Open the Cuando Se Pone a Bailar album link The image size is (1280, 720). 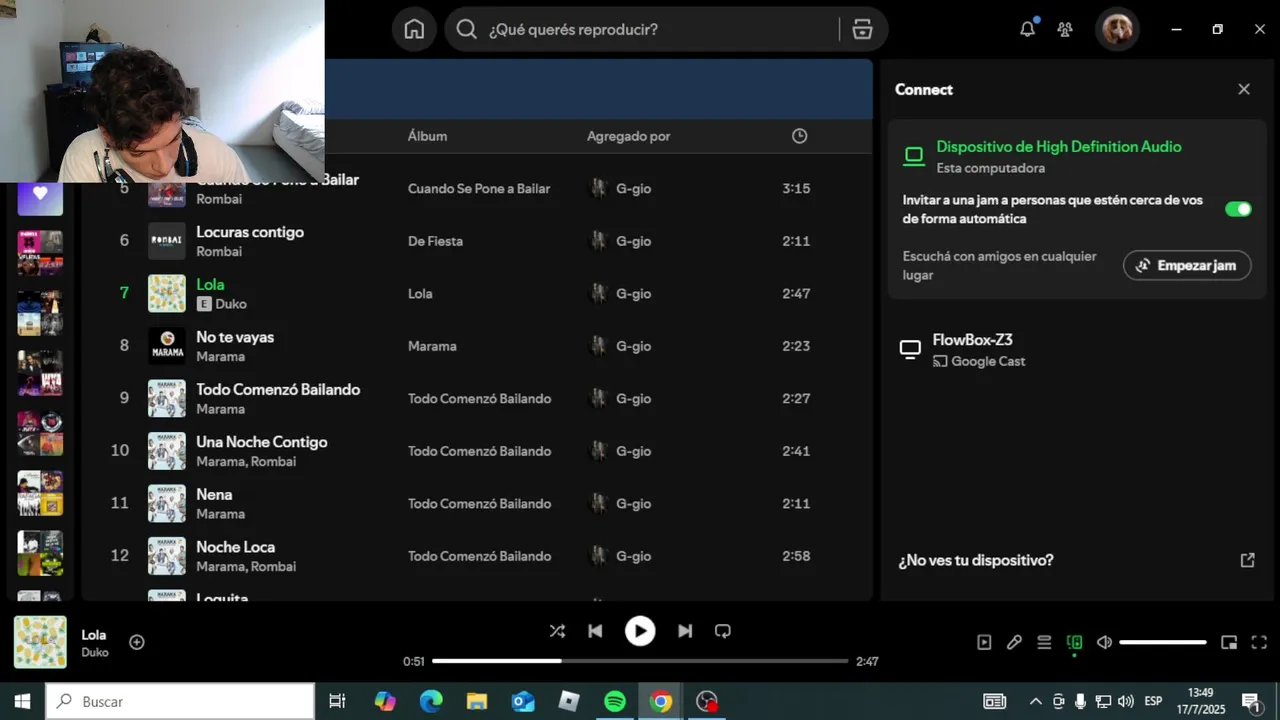point(479,188)
